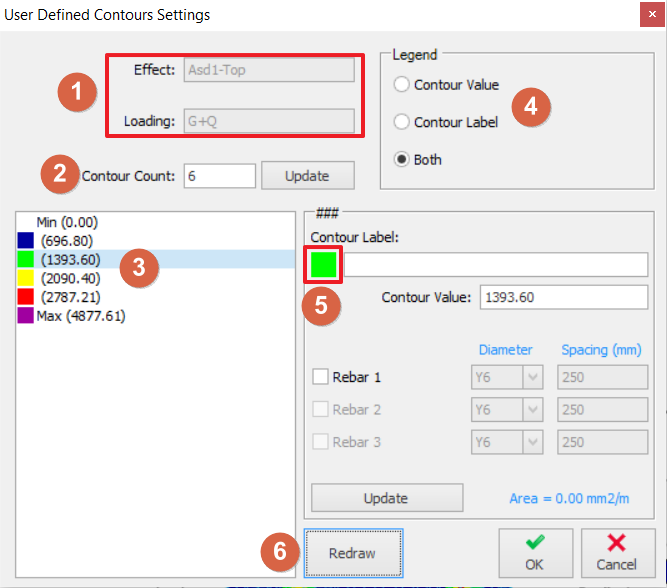Click the green contour label color swatch

point(323,265)
